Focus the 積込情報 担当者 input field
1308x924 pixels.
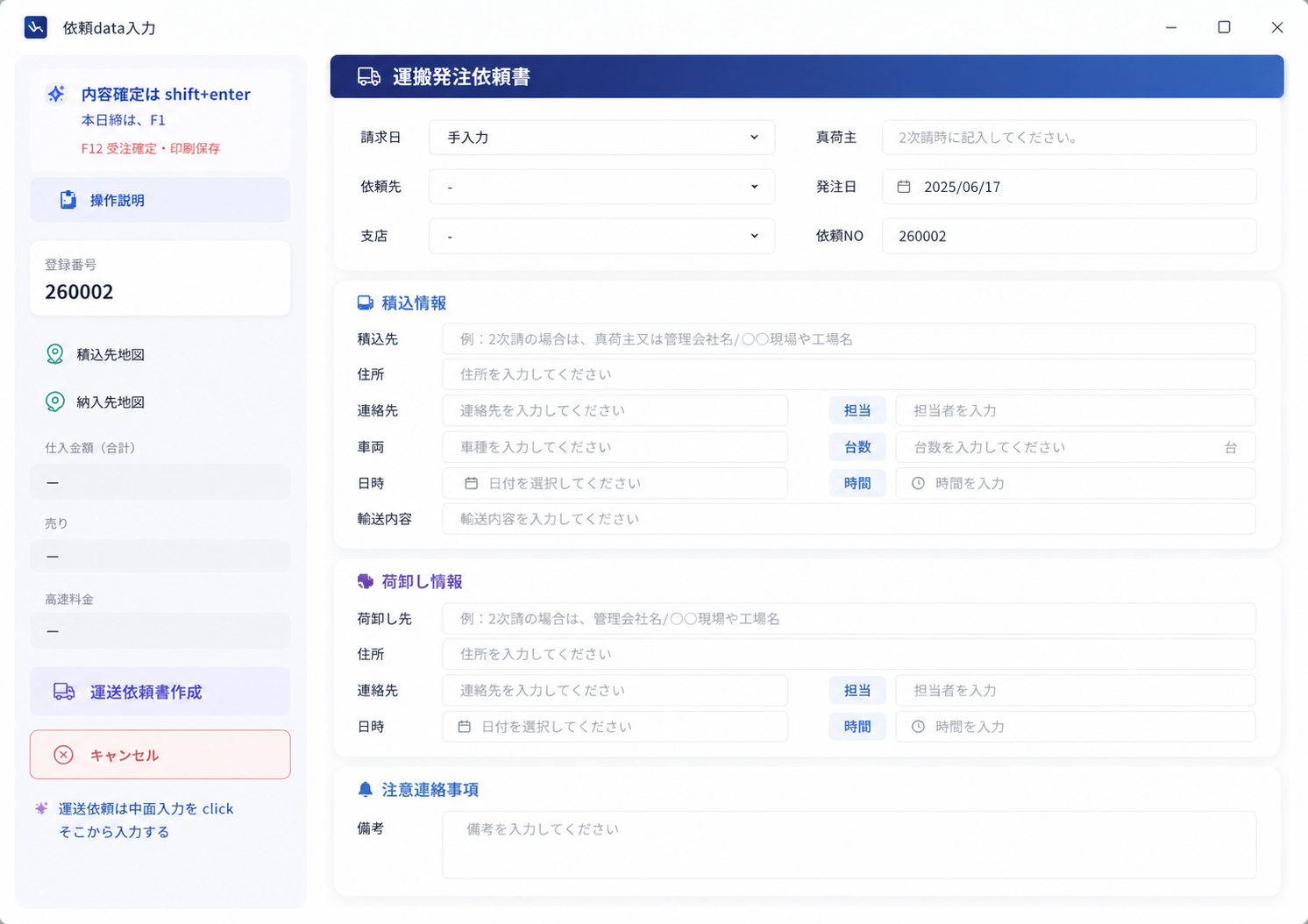1076,410
